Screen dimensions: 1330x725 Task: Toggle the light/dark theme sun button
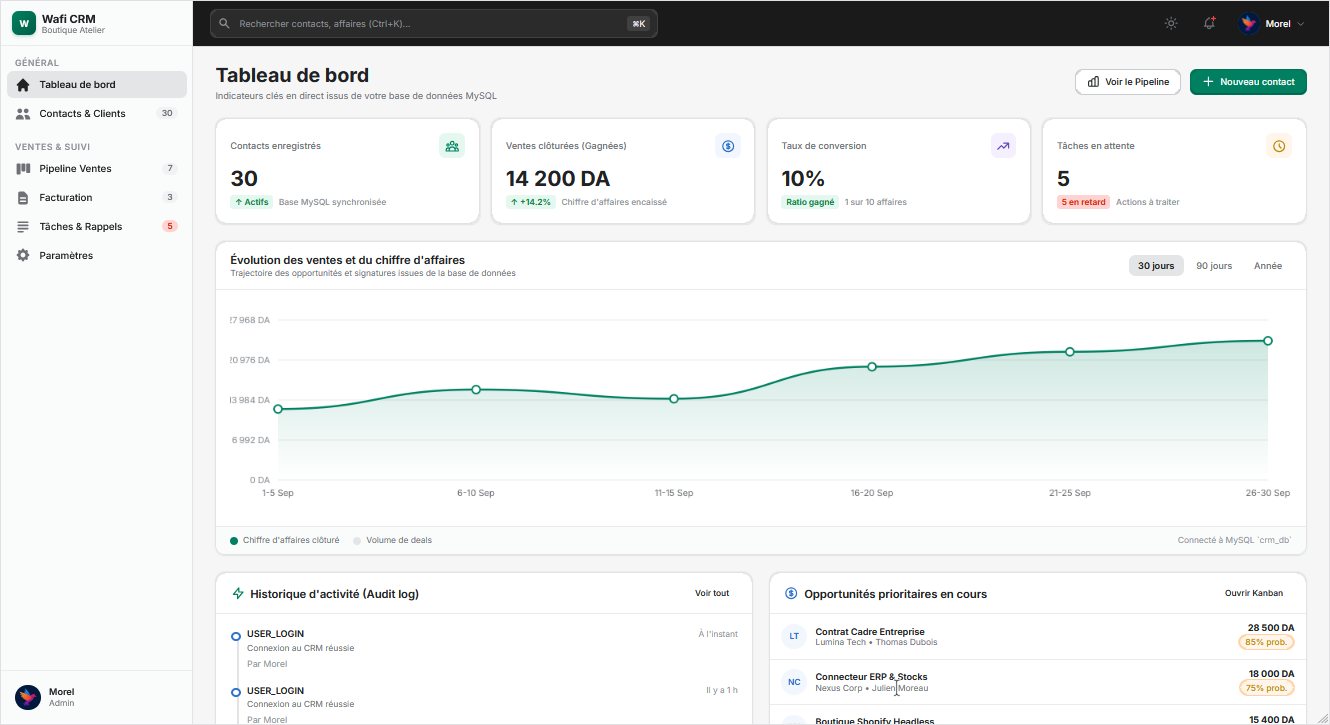1171,23
